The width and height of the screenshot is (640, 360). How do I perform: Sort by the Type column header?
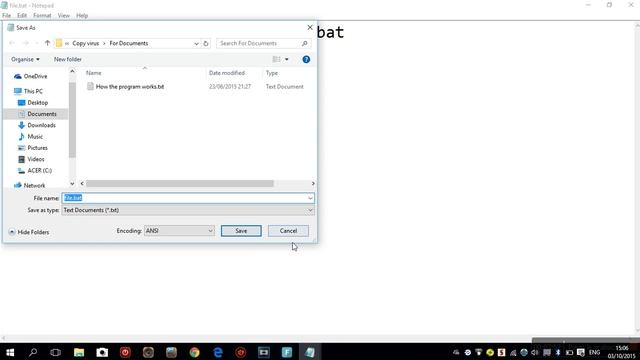point(272,73)
